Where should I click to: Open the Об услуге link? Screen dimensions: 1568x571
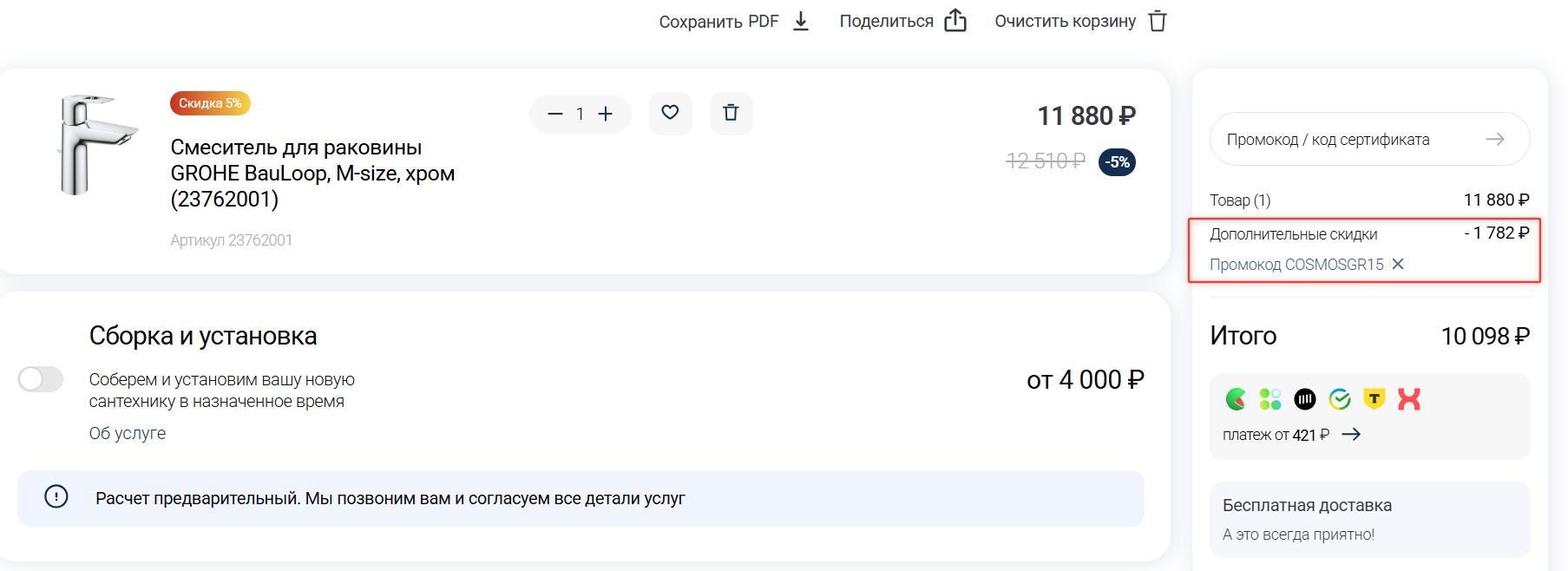[x=127, y=433]
